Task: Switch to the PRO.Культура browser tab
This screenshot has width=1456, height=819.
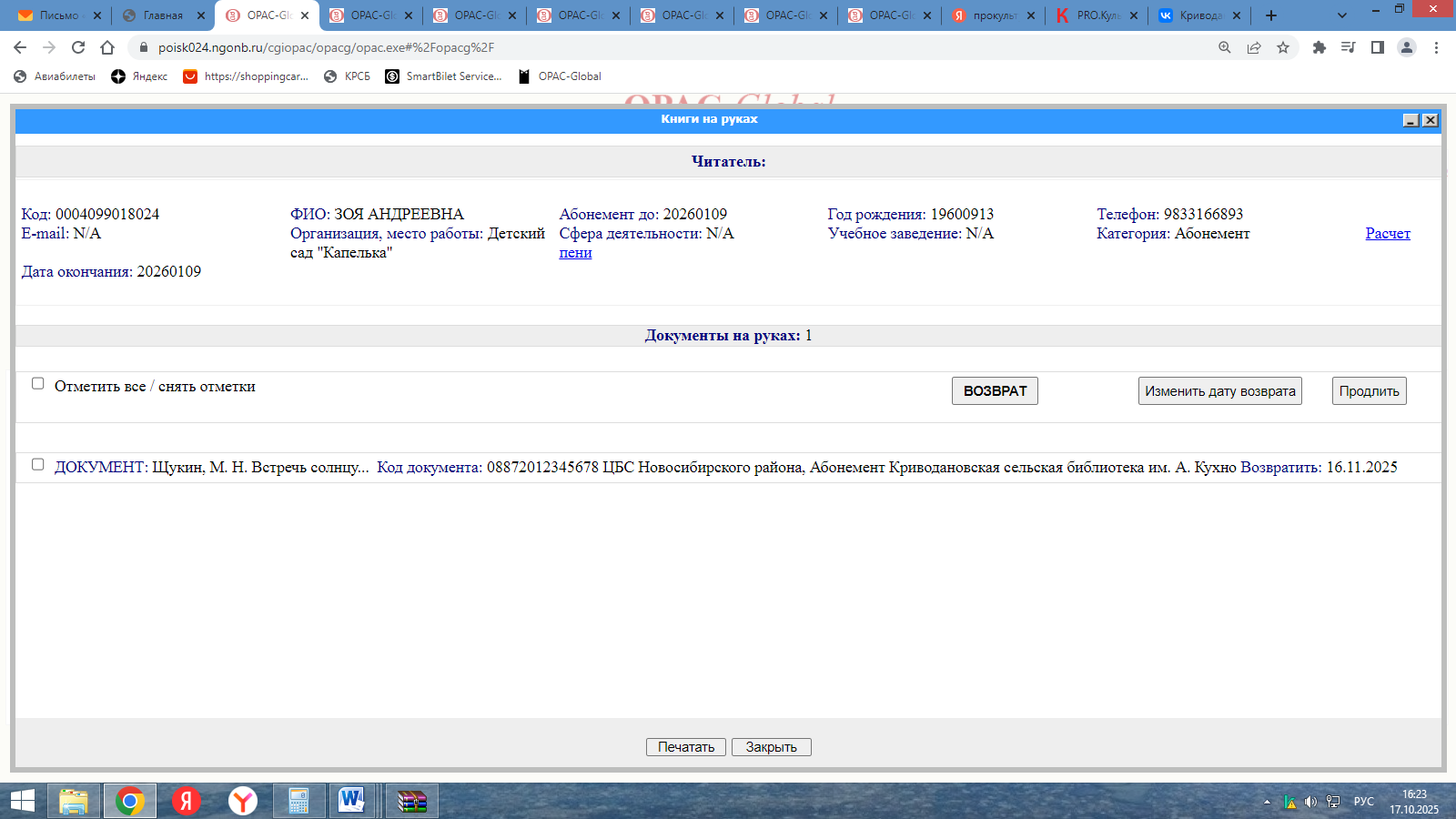Action: (1096, 15)
